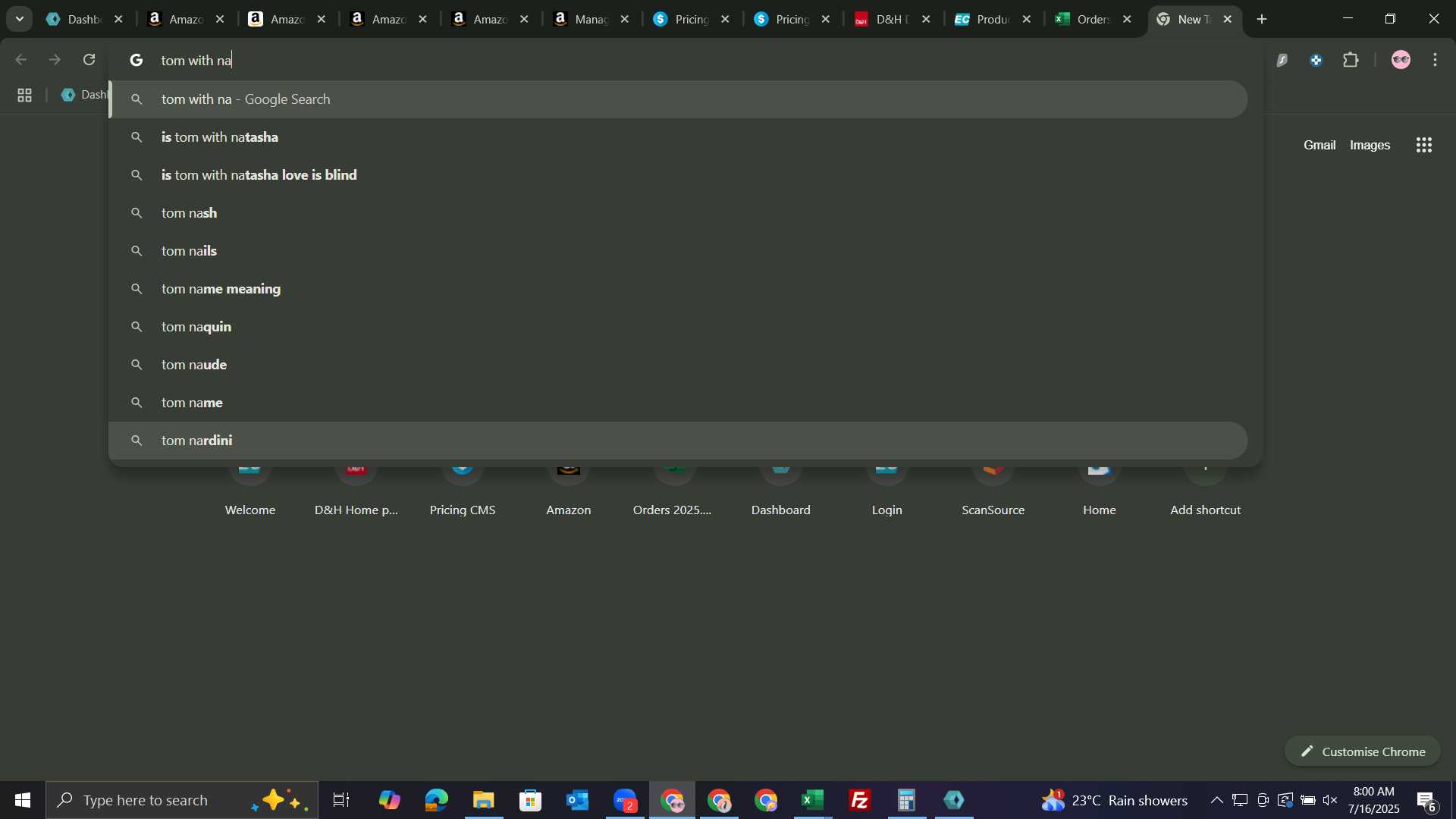This screenshot has width=1456, height=819.
Task: Click the taskbar search box
Action: click(182, 800)
